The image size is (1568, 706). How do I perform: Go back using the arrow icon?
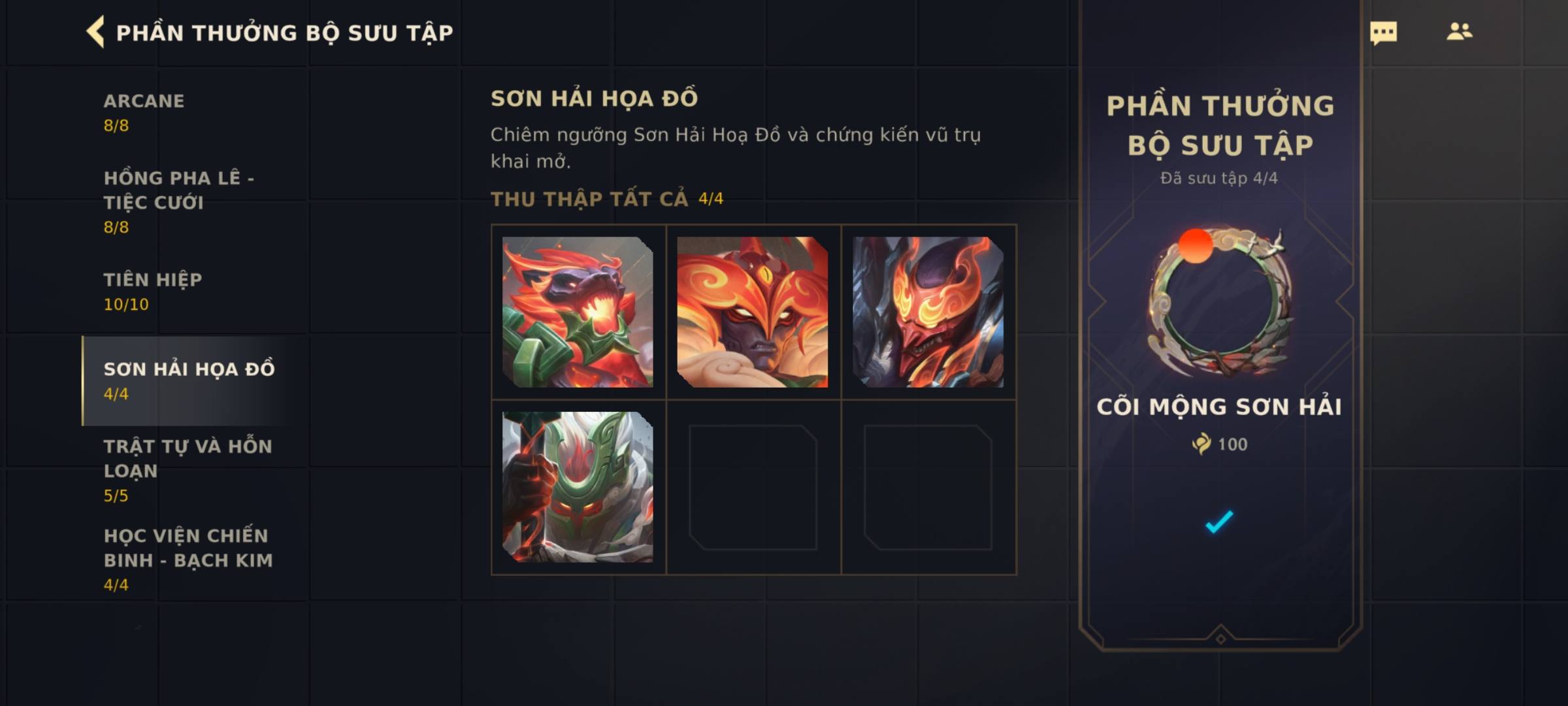coord(95,32)
